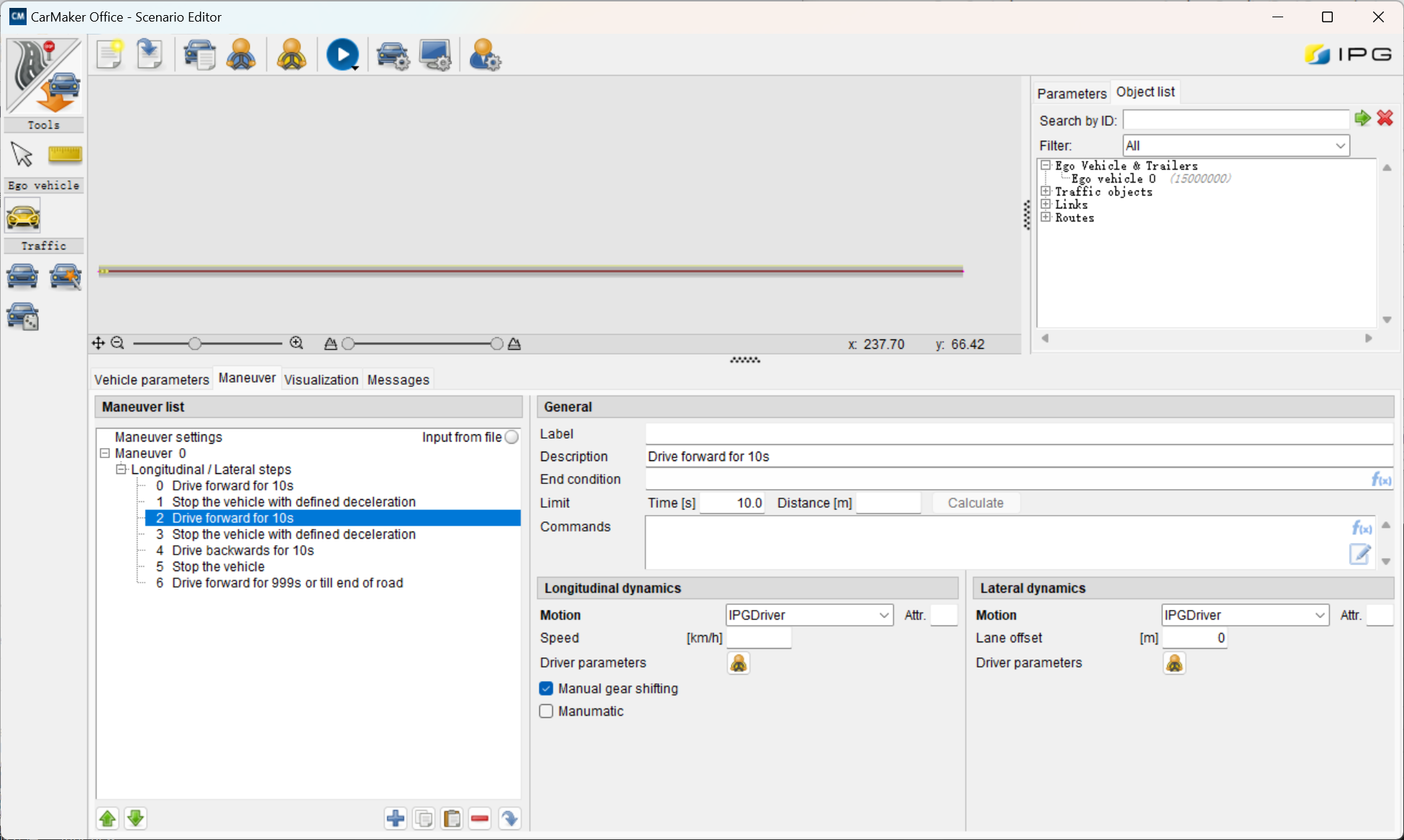Viewport: 1404px width, 840px height.
Task: Open car settings gear icon
Action: (x=393, y=55)
